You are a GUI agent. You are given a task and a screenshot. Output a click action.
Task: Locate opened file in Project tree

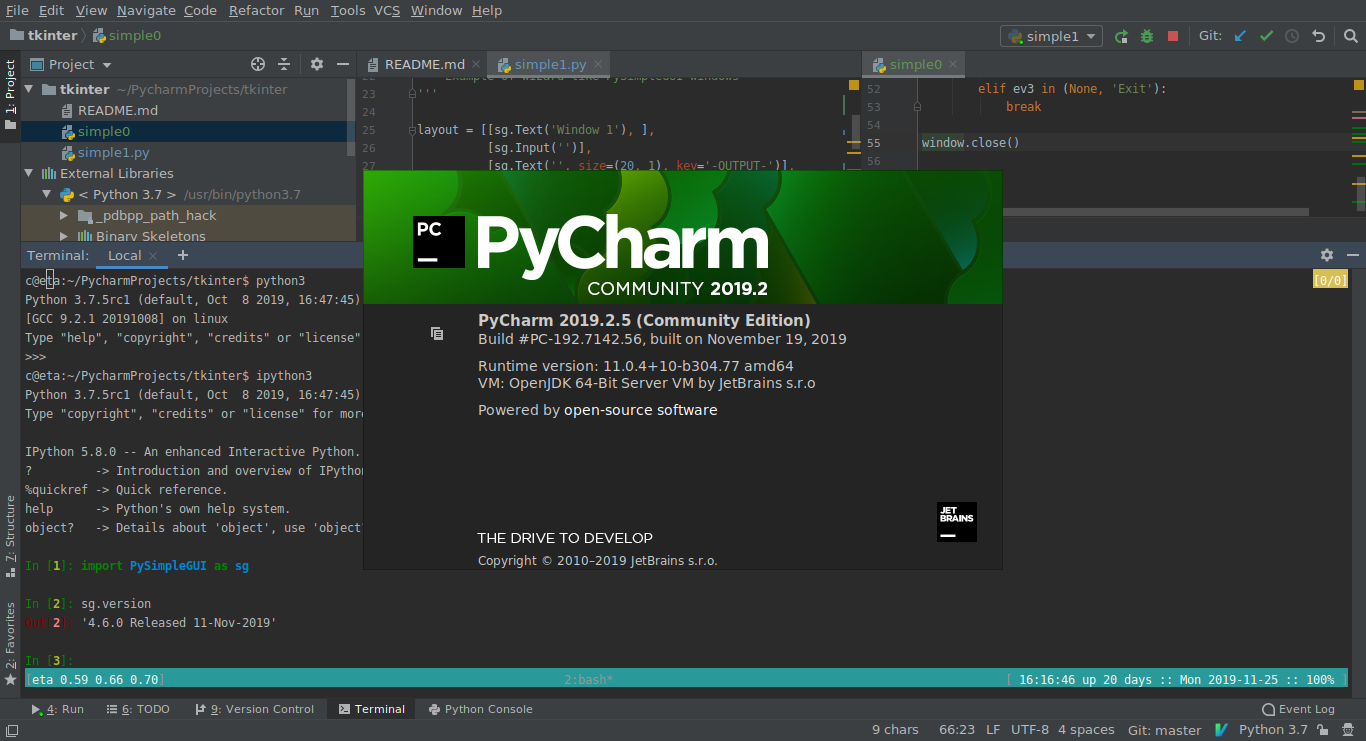pyautogui.click(x=258, y=64)
